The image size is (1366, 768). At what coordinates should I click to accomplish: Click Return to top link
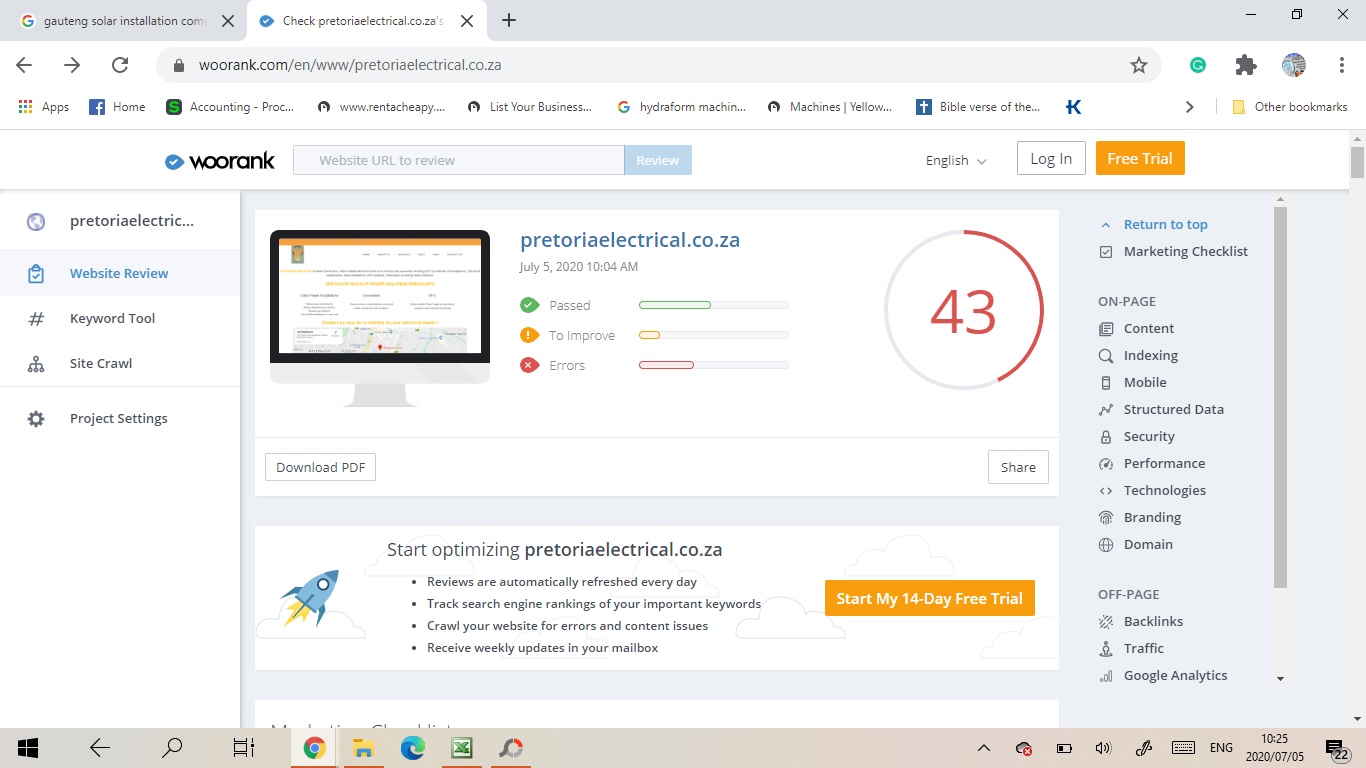1165,224
